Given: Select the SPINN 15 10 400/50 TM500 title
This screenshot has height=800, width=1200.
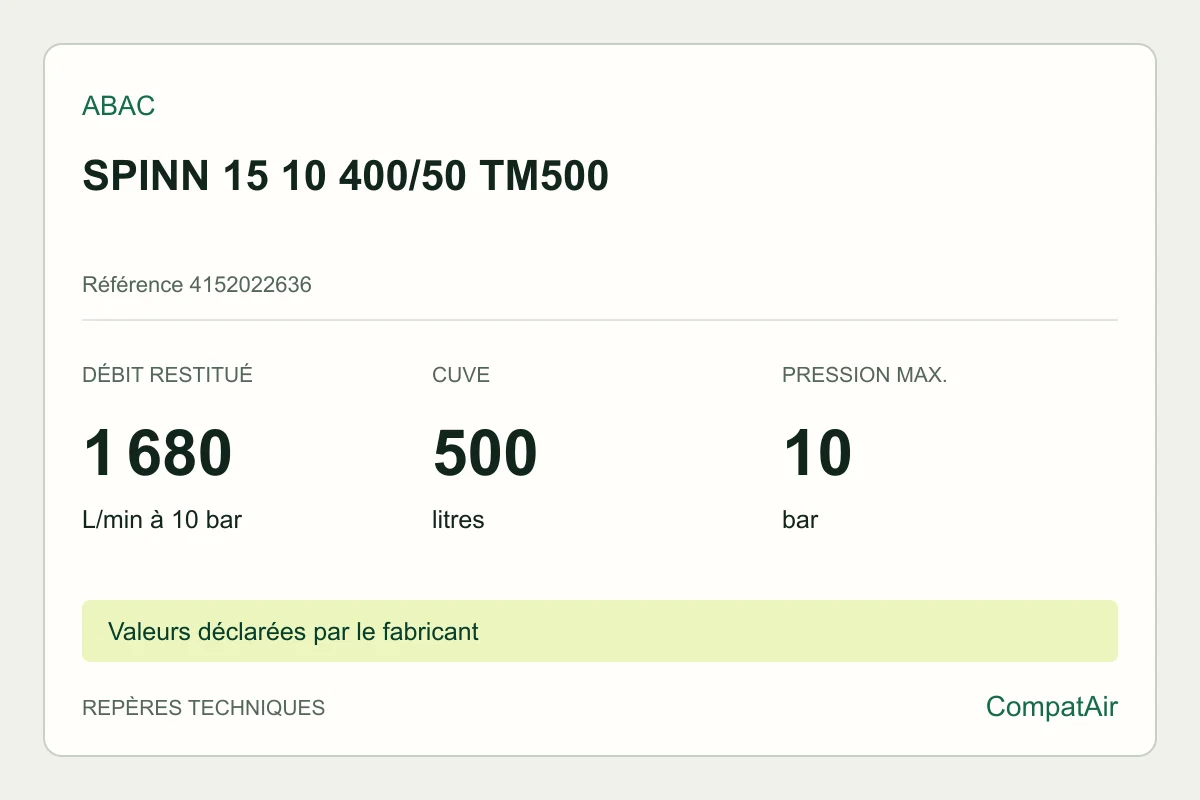Looking at the screenshot, I should [345, 177].
